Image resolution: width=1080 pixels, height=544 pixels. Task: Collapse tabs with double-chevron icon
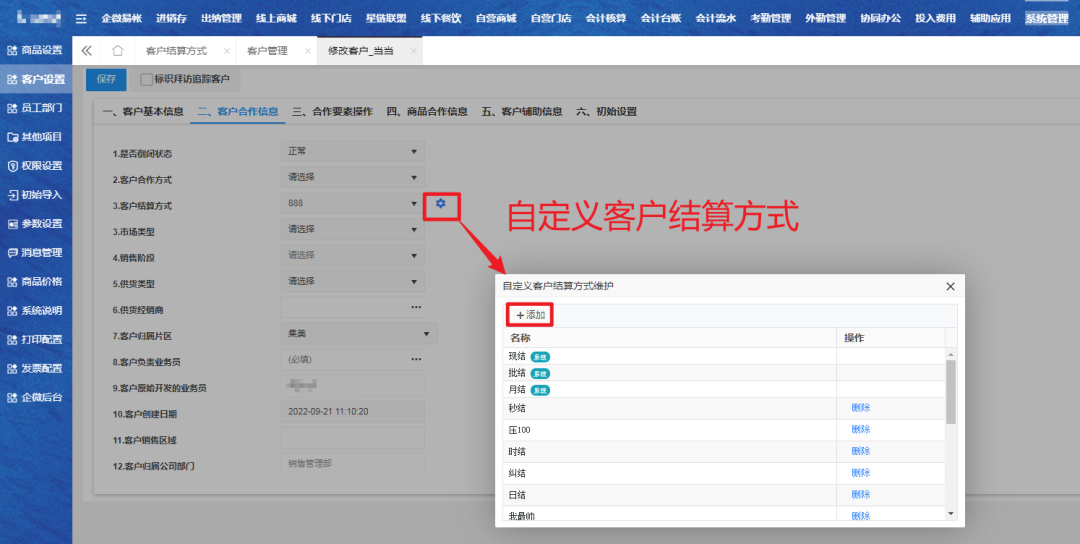coord(87,51)
